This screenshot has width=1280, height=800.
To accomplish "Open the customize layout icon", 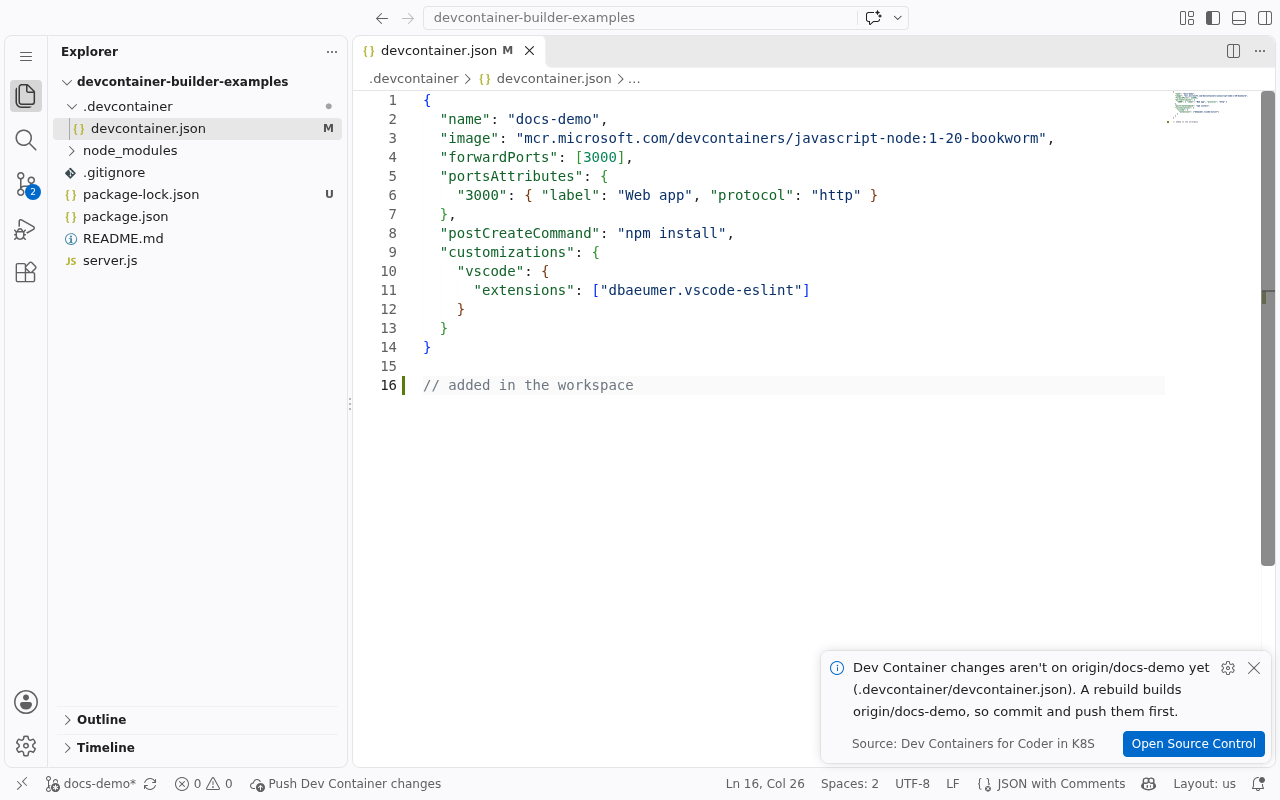I will [x=1187, y=18].
